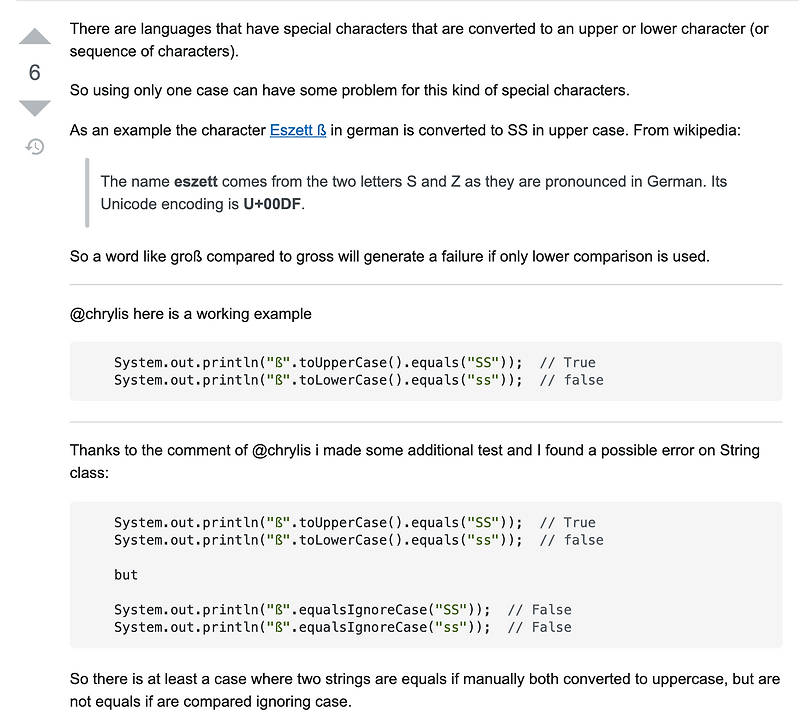Select the clock-shaped revision history icon
This screenshot has height=720, width=800.
click(x=34, y=146)
